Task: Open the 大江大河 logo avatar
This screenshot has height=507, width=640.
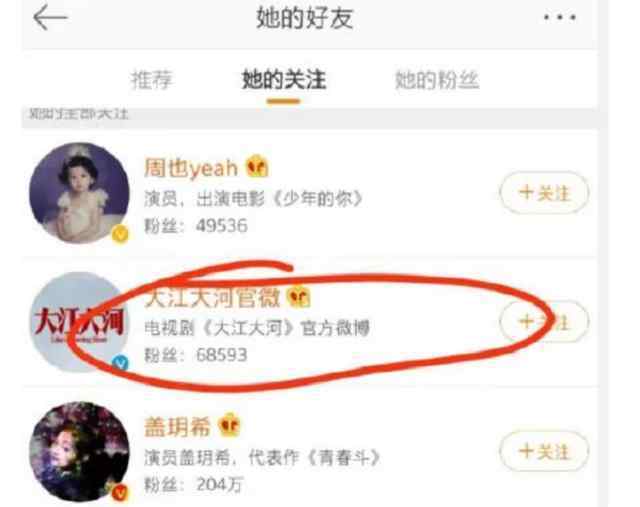Action: pos(79,322)
